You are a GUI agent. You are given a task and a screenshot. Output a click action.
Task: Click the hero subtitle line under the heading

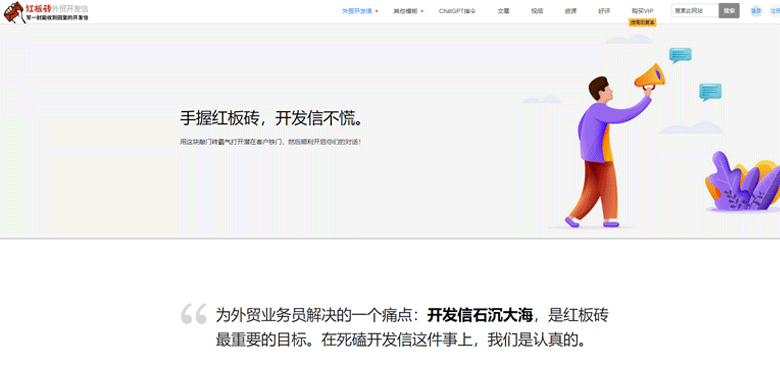(270, 142)
